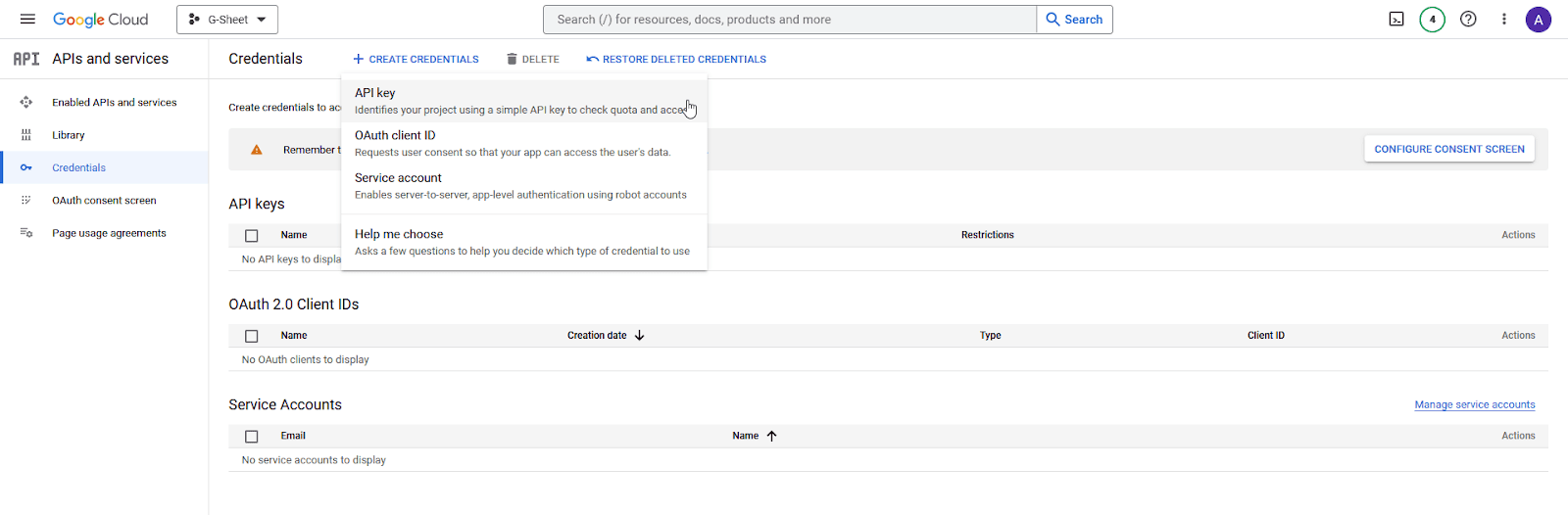Open the help question mark icon
This screenshot has width=1568, height=515.
coord(1468,20)
